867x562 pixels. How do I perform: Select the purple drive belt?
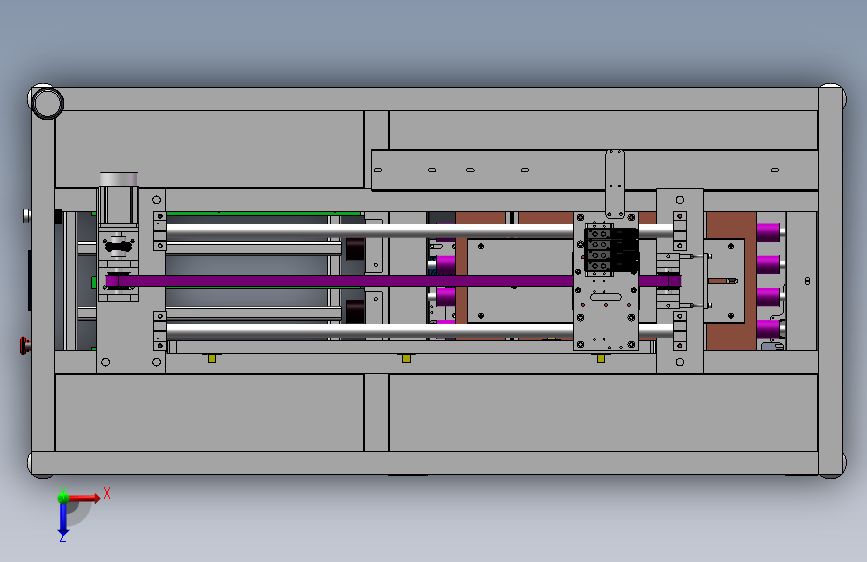point(393,281)
